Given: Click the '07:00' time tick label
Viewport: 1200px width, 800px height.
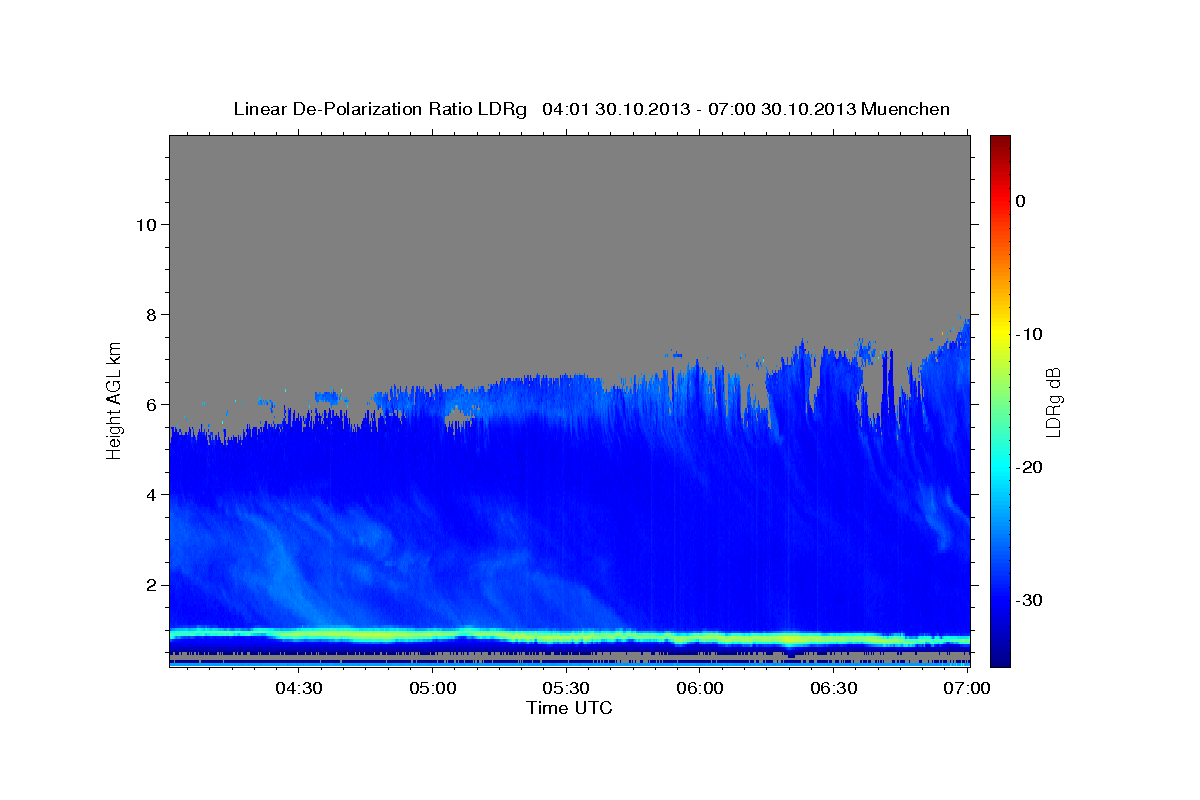Looking at the screenshot, I should (x=967, y=688).
